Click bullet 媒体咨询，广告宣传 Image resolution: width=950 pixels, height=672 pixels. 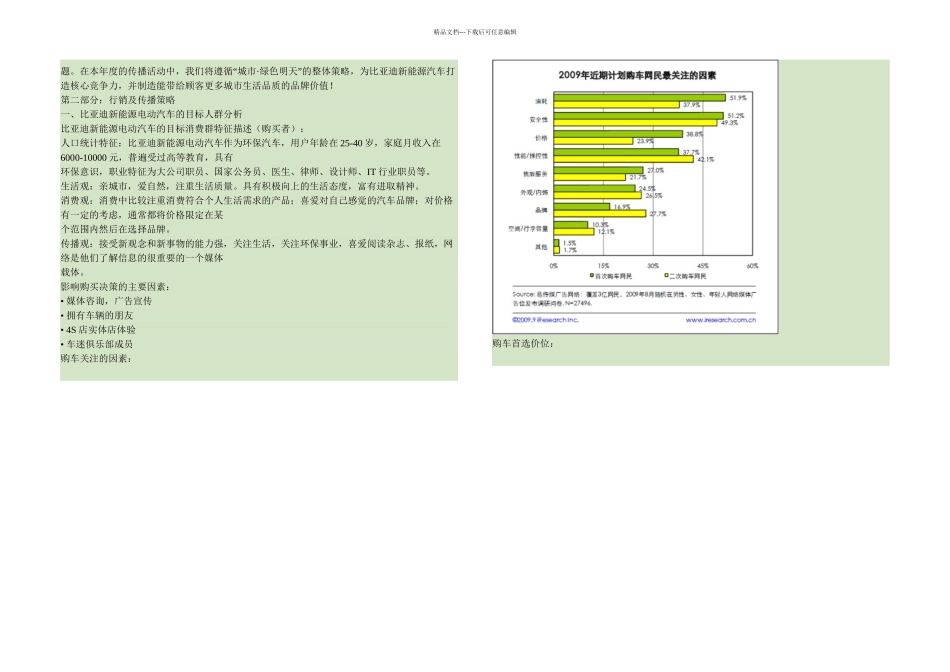107,301
